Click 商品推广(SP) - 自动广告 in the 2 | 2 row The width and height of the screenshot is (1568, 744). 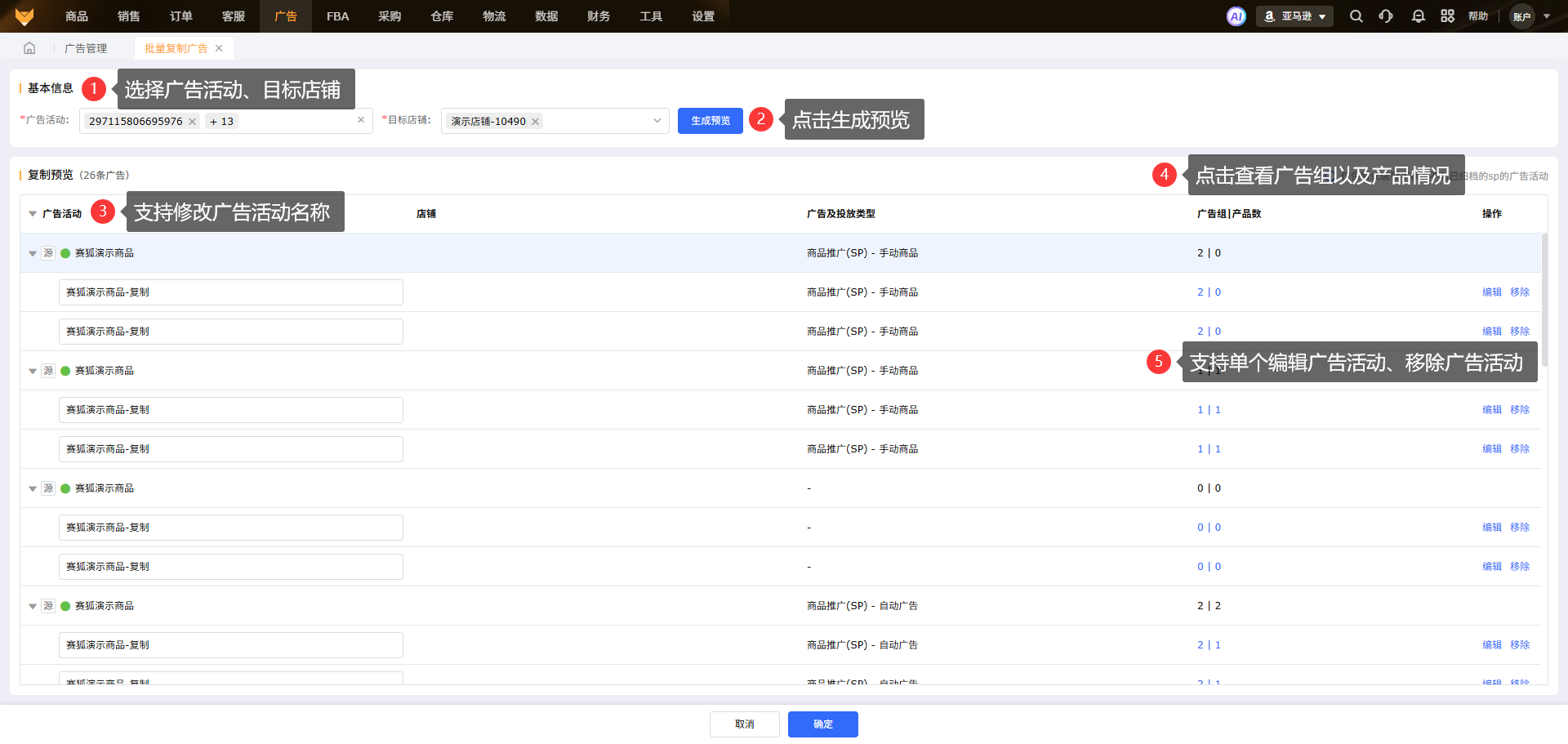tap(862, 606)
